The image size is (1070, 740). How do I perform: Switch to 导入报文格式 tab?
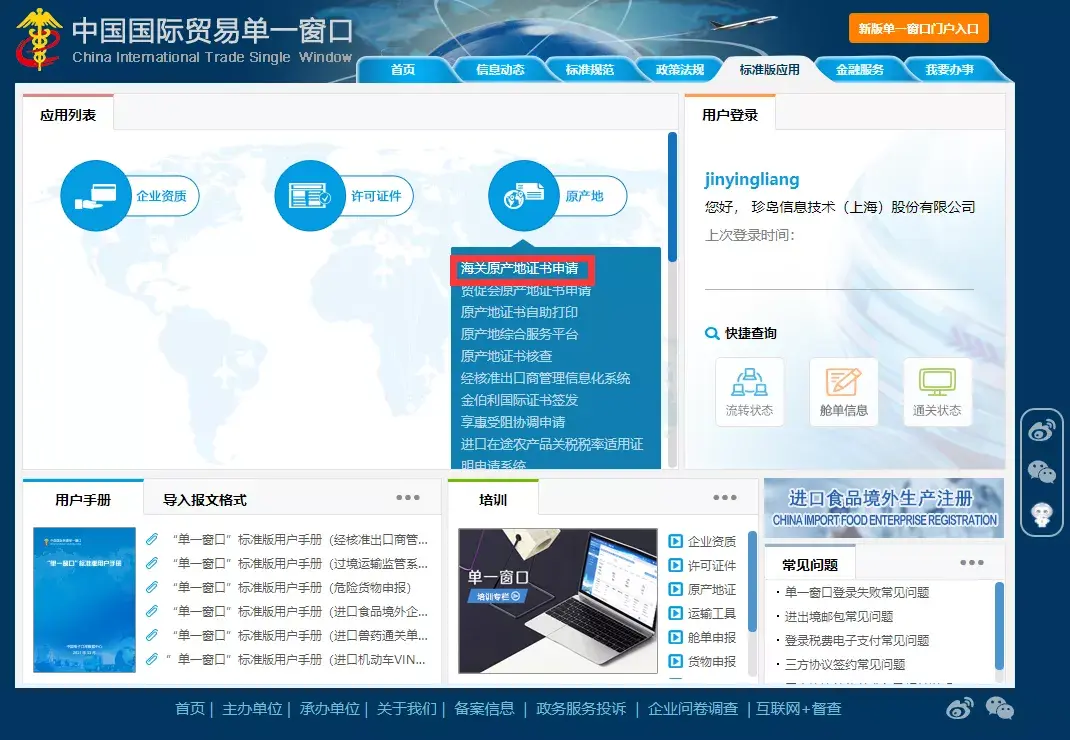[205, 500]
